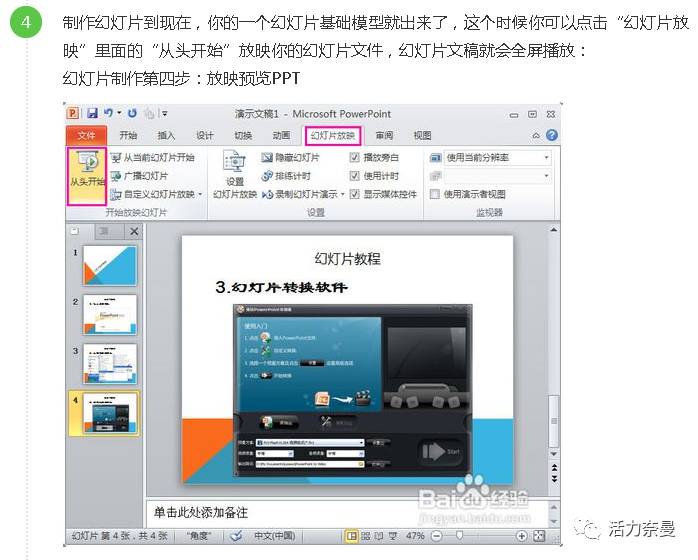This screenshot has height=560, width=698.
Task: Select the 幻灯片放映 ribbon tab
Action: pyautogui.click(x=333, y=135)
